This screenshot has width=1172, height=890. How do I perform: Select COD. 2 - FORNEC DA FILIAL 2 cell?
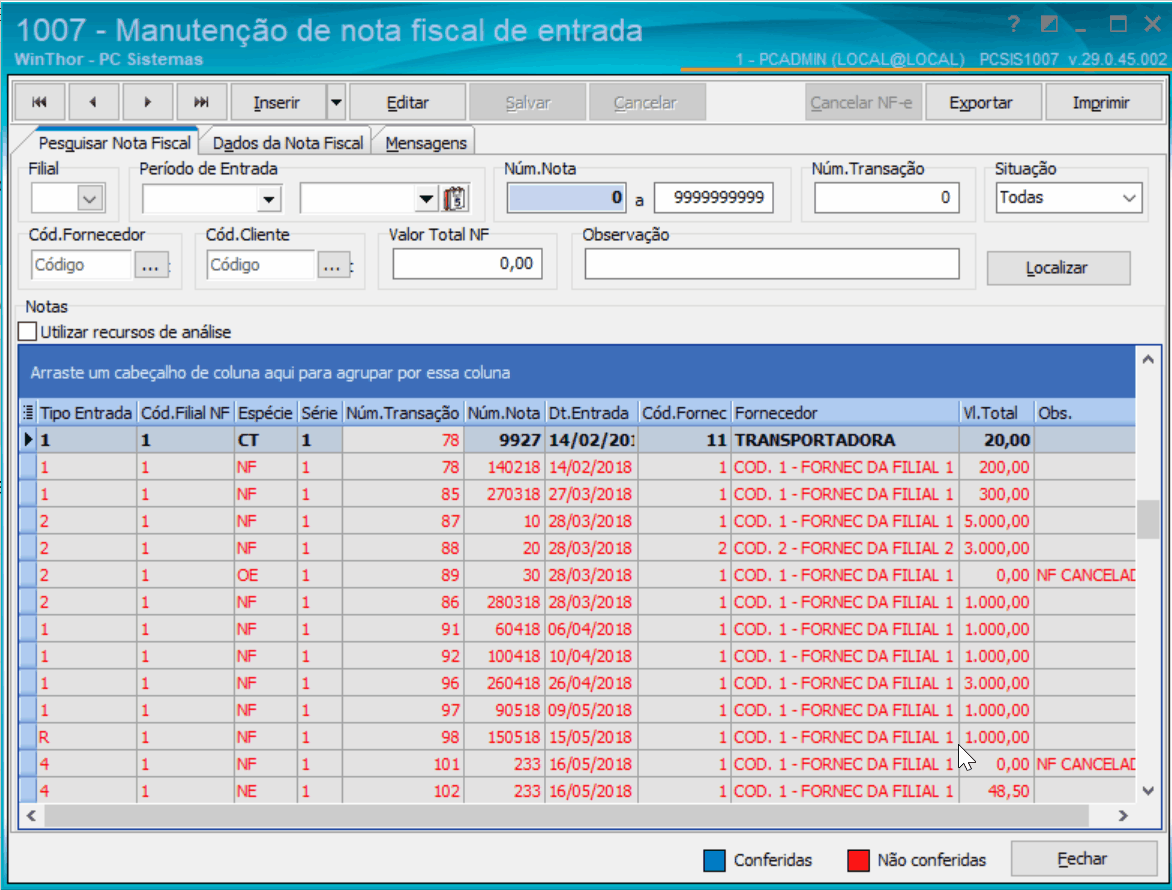[845, 548]
